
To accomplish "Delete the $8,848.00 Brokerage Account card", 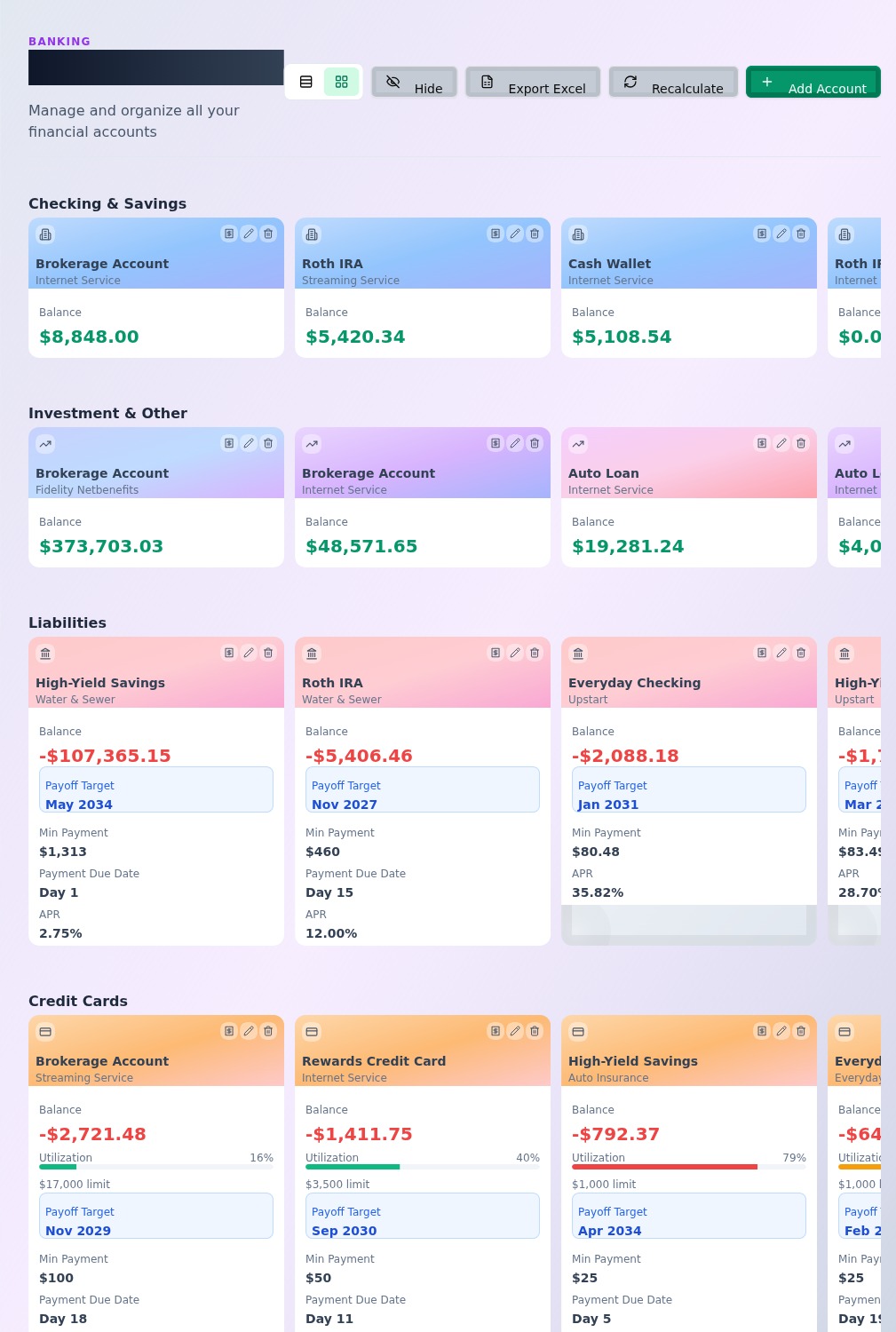I will 268,234.
